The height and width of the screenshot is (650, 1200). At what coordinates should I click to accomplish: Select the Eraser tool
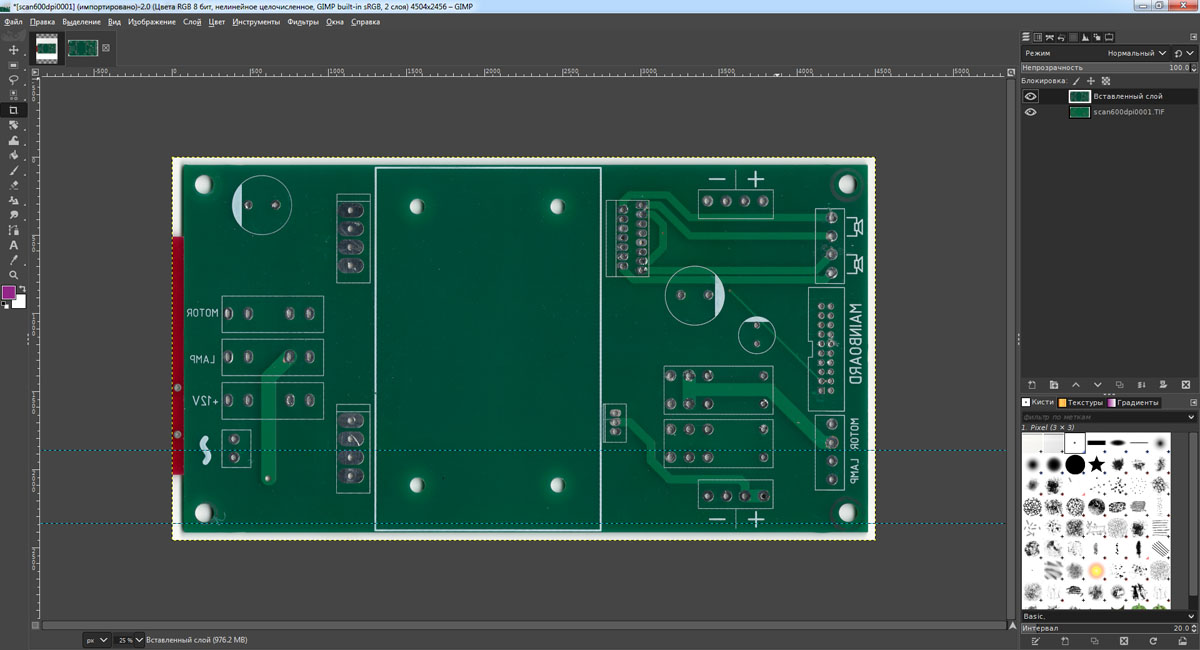tap(14, 185)
